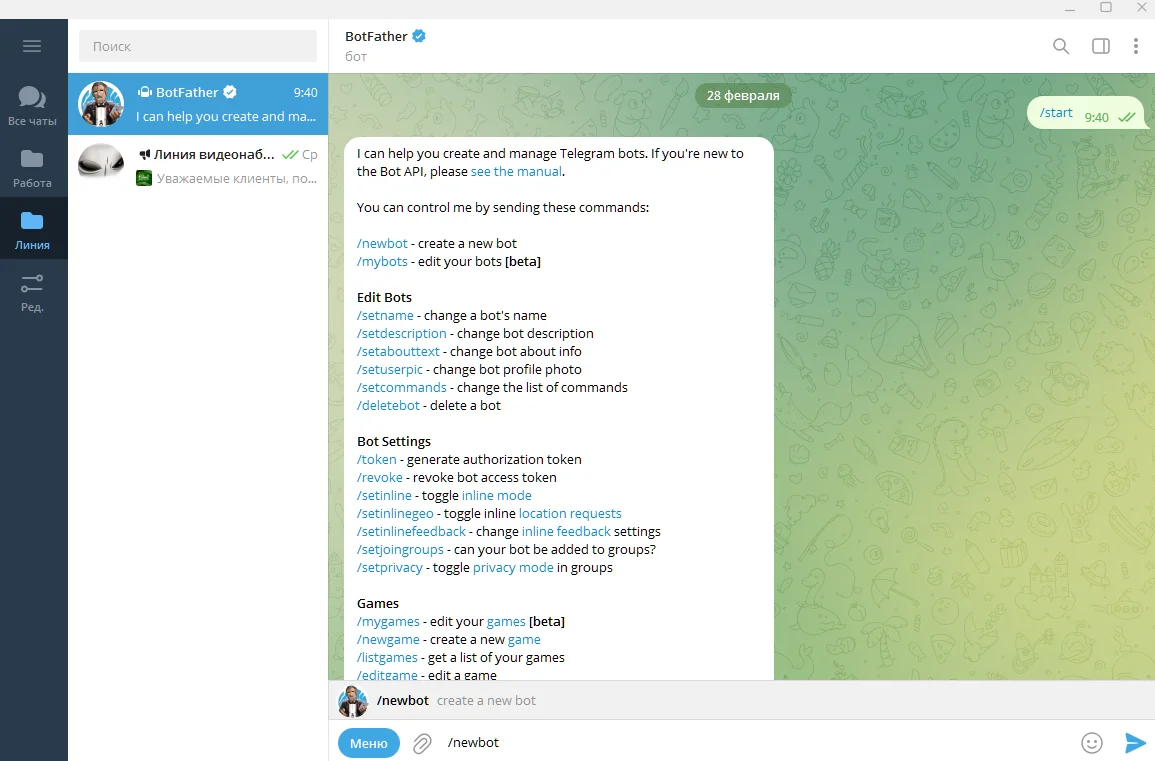Screen dimensions: 1155x761
Task: Click the paperclip attach file icon
Action: click(423, 743)
